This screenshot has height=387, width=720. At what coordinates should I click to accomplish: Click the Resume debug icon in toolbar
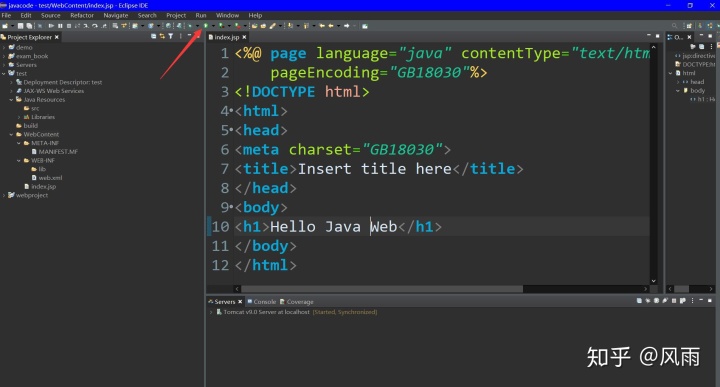pos(51,26)
